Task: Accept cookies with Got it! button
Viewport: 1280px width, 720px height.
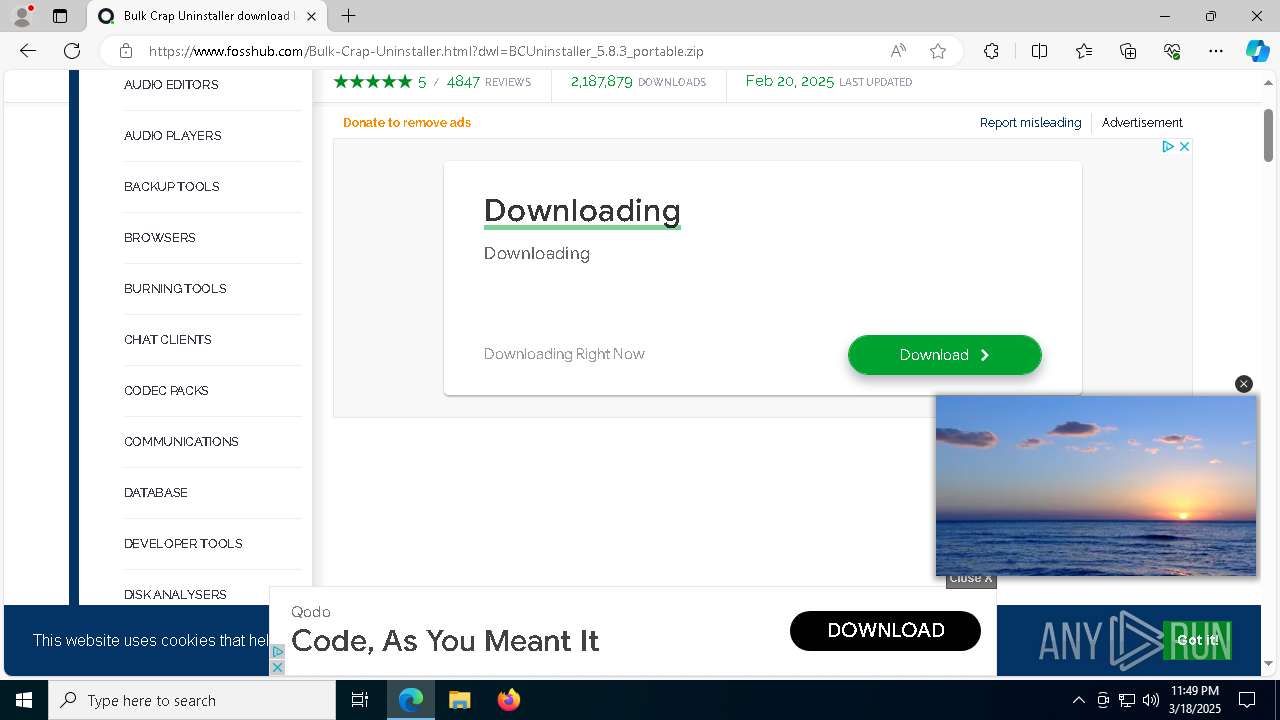Action: point(1197,640)
